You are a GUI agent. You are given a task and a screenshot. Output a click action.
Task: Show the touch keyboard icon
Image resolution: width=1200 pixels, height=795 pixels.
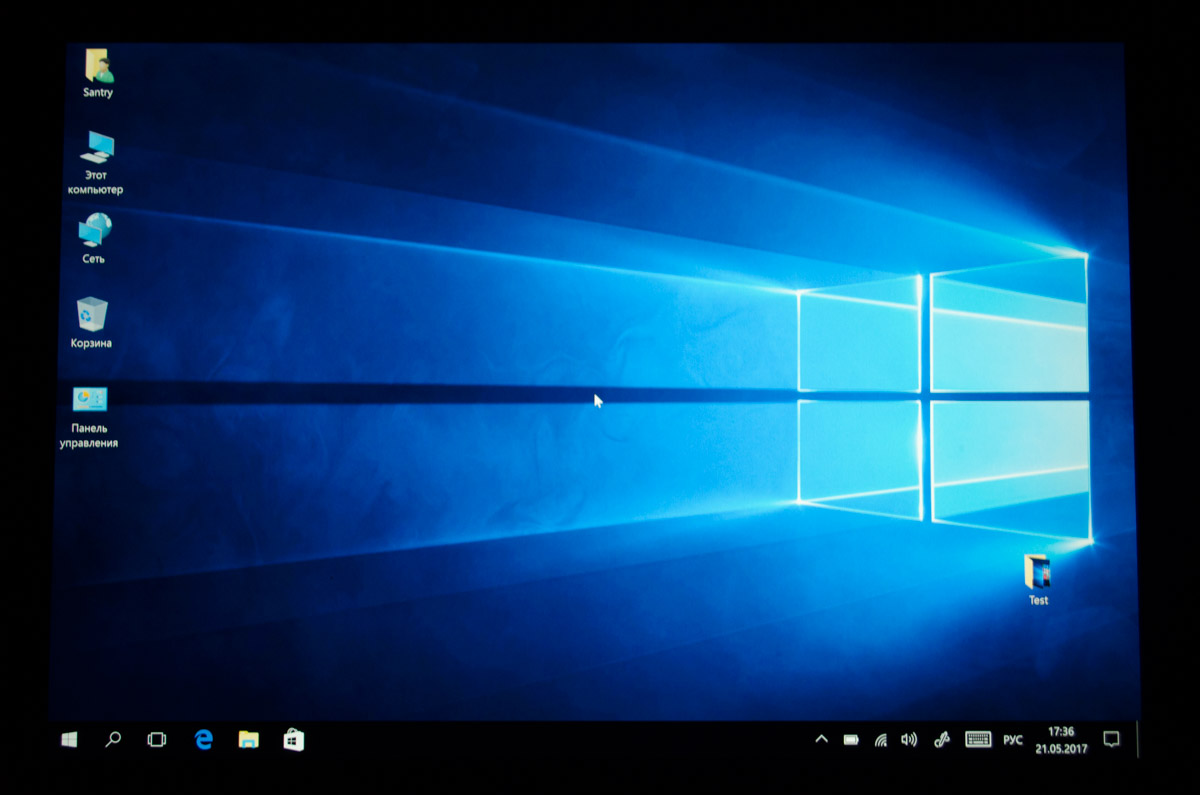tap(978, 740)
